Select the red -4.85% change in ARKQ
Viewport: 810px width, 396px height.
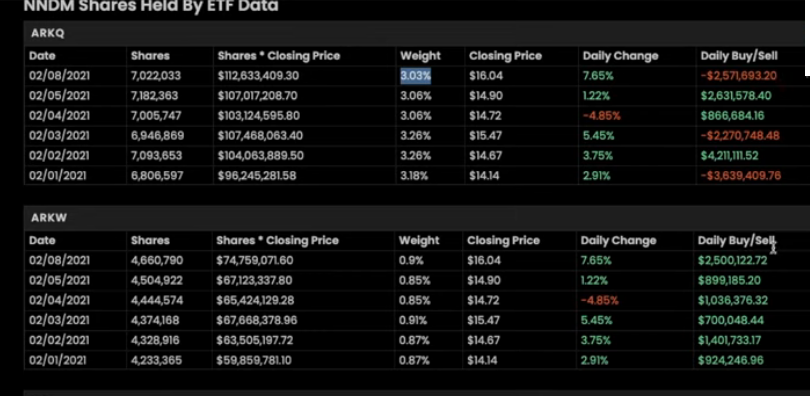(601, 116)
